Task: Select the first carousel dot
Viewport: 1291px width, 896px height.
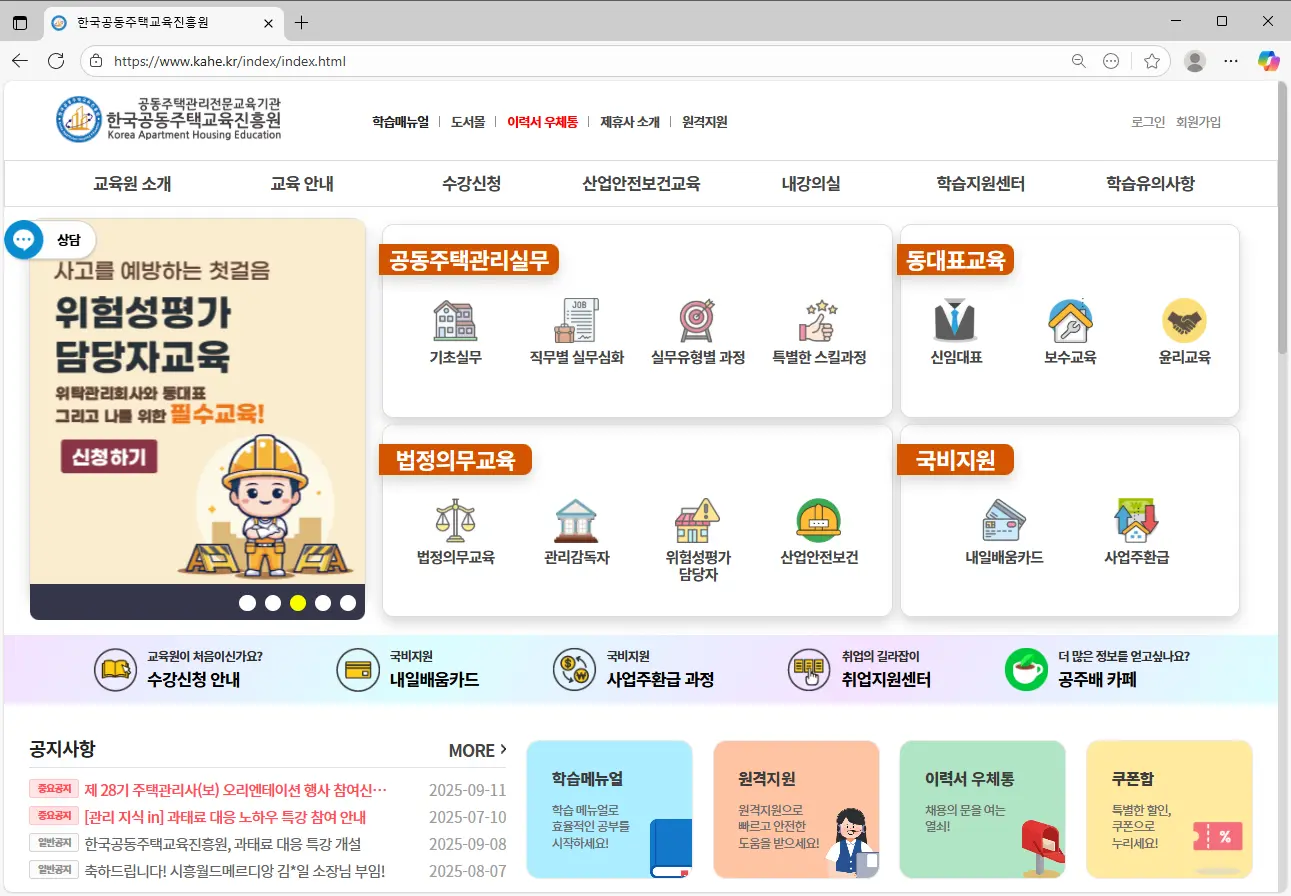Action: (x=247, y=603)
